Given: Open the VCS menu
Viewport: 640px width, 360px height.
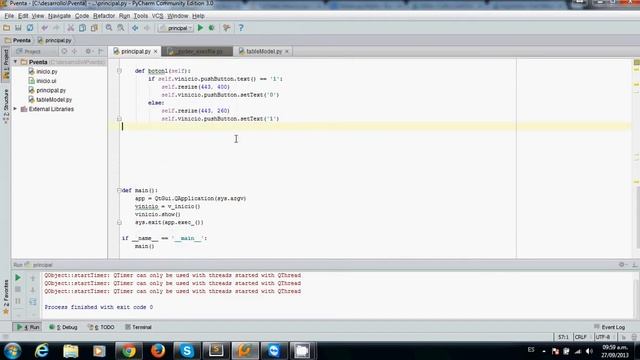Looking at the screenshot, I should coord(158,16).
